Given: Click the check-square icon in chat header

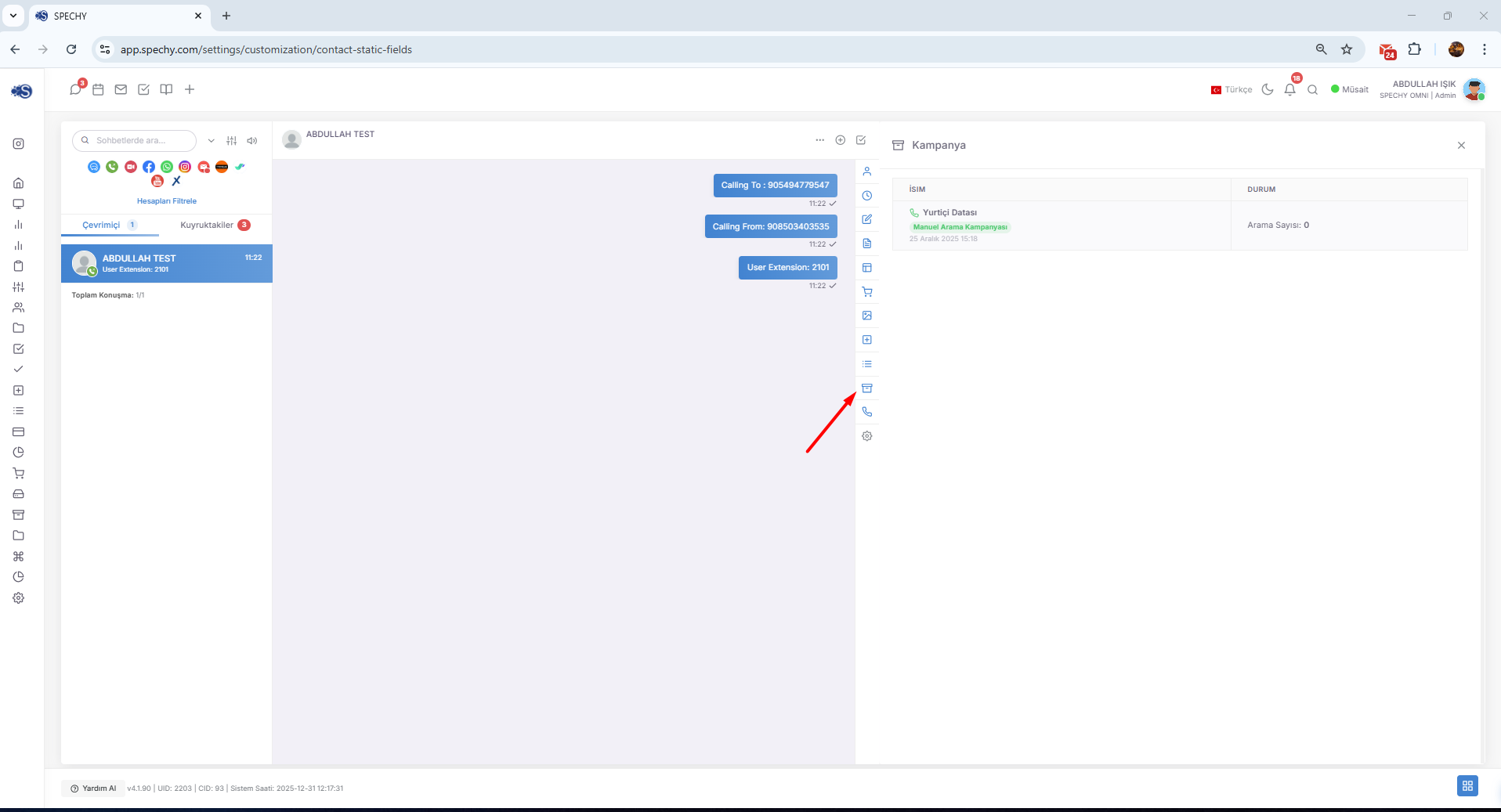Looking at the screenshot, I should coord(861,140).
